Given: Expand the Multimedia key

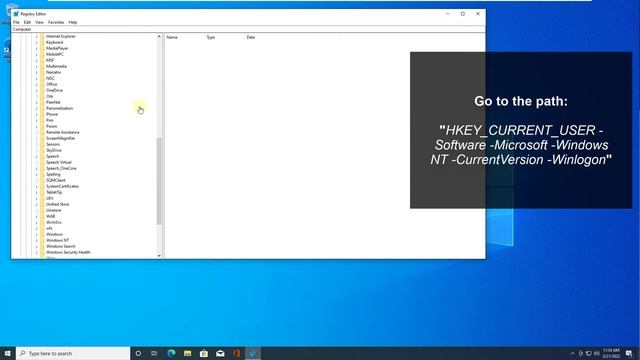Looking at the screenshot, I should (36, 66).
